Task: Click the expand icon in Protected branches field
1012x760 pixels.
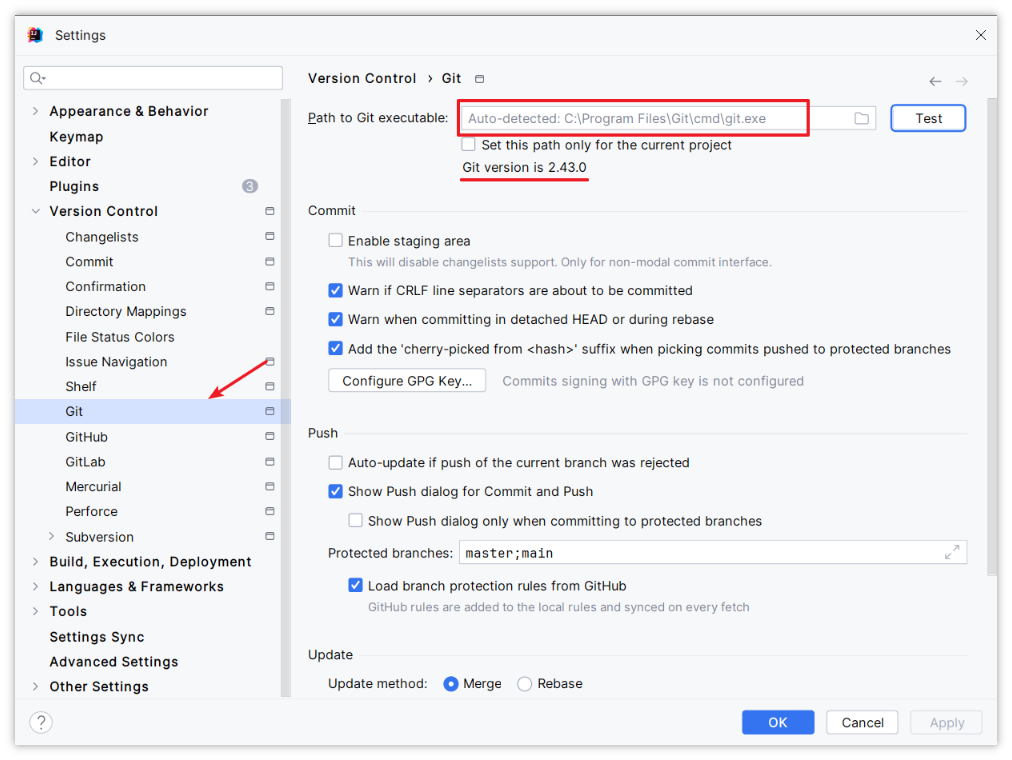Action: (952, 552)
